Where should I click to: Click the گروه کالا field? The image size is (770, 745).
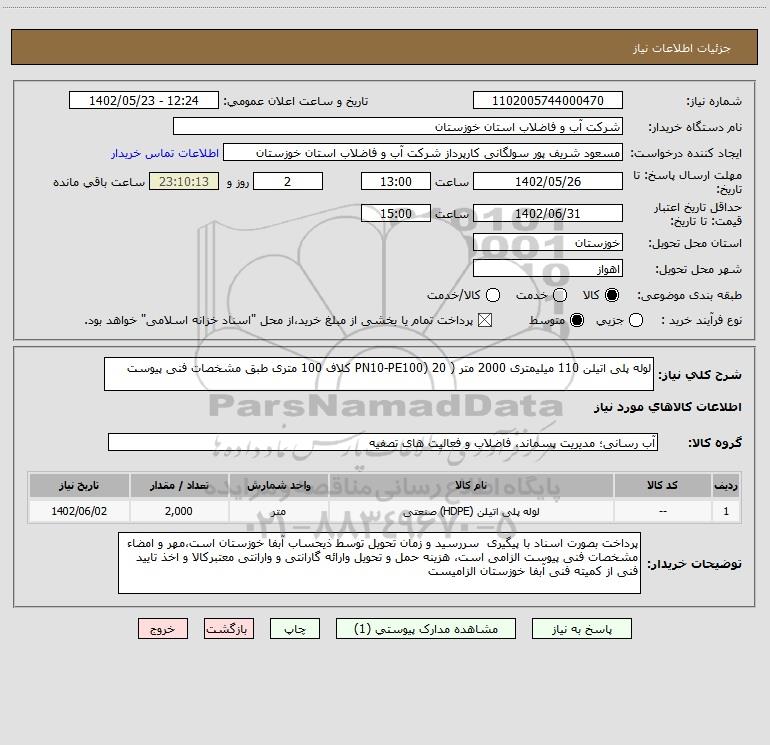pos(383,442)
